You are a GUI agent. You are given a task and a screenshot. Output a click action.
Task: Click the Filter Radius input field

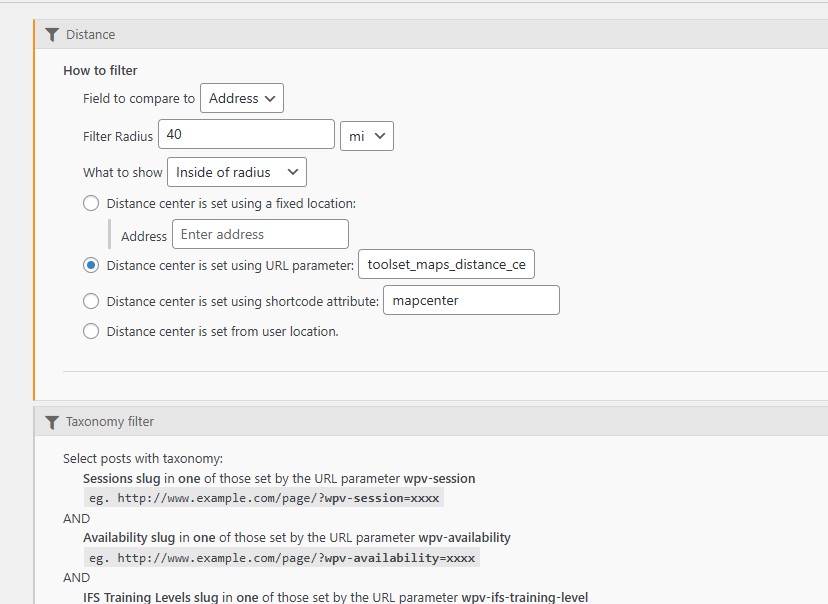[246, 135]
